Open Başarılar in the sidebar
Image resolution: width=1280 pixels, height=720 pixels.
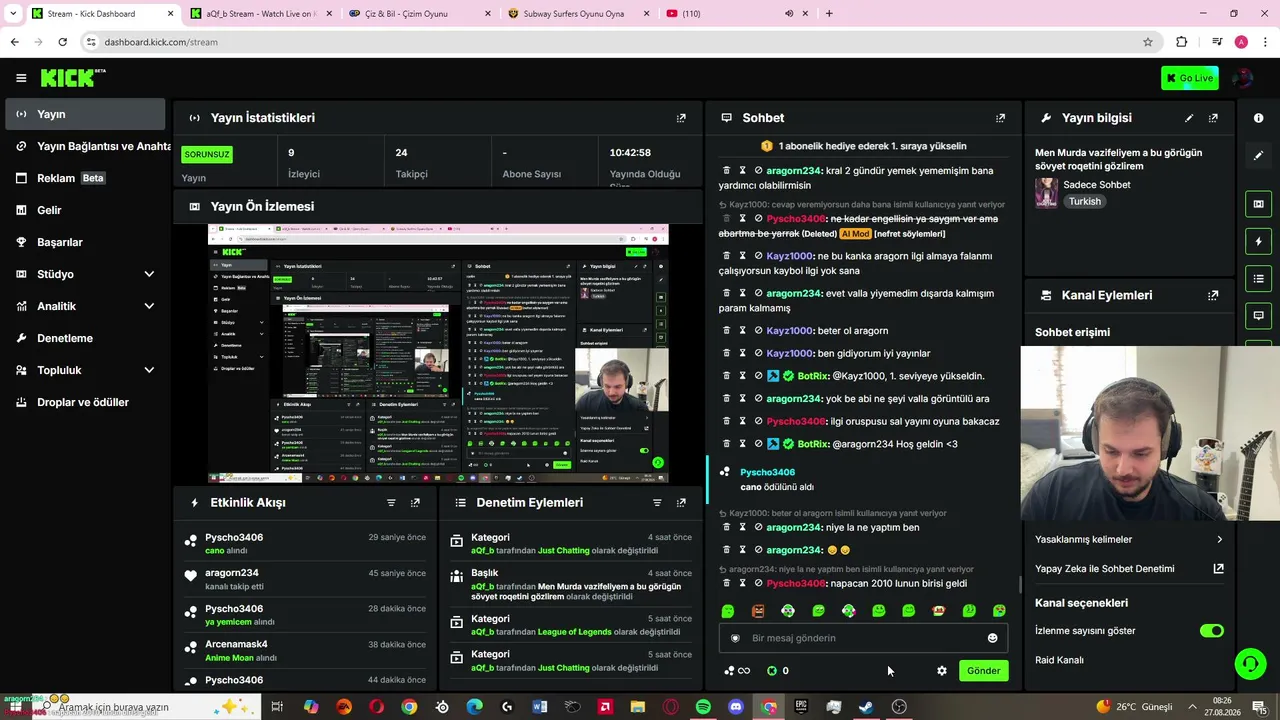[x=85, y=242]
